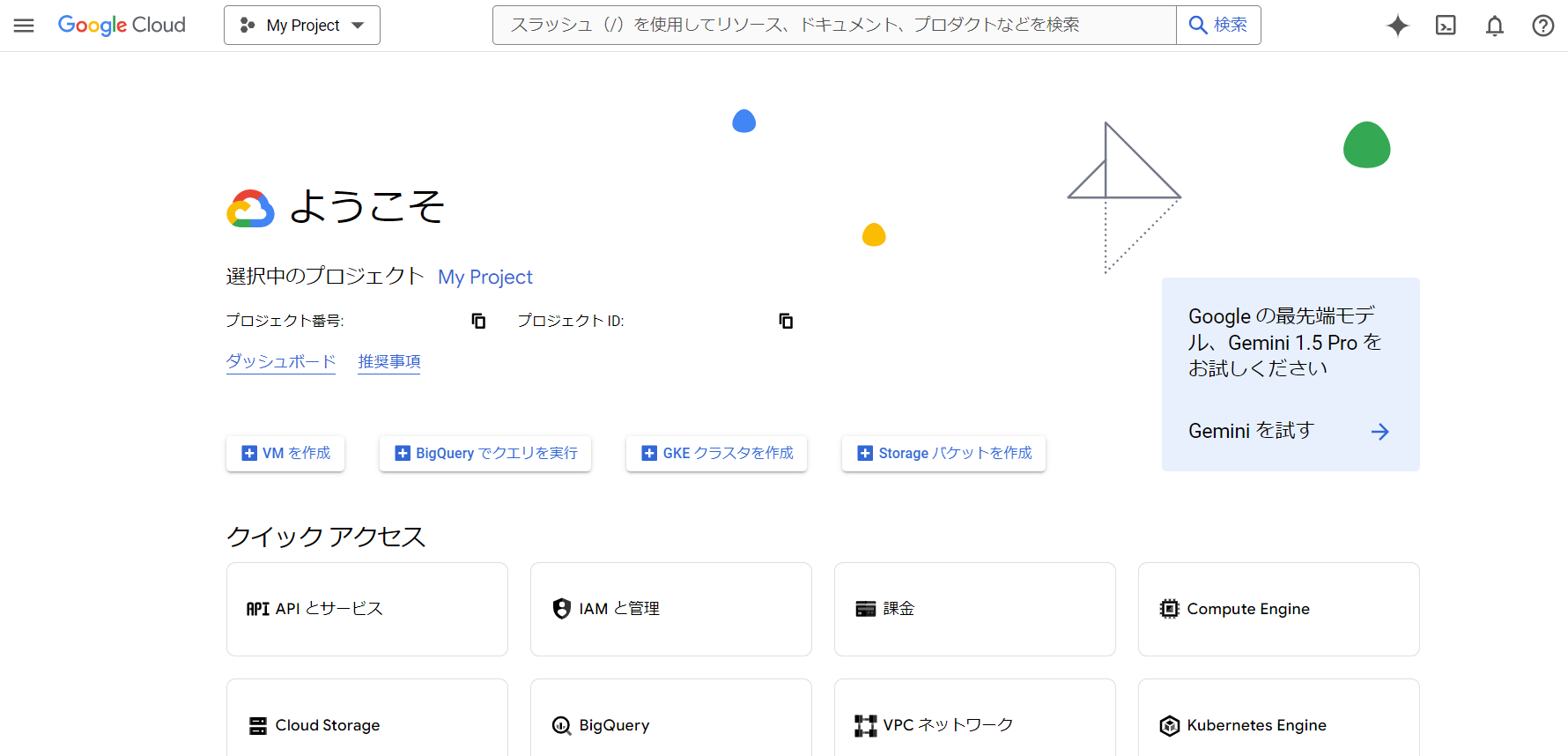Open the My Project link
1568x756 pixels.
485,277
